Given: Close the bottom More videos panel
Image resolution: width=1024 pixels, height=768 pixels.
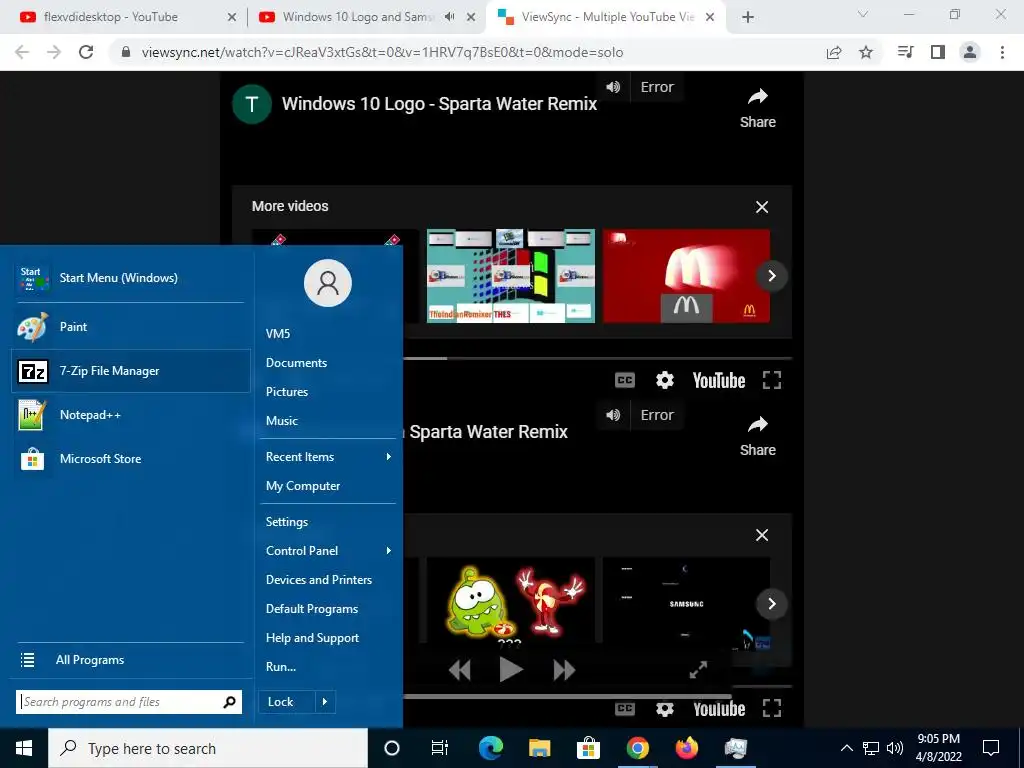Looking at the screenshot, I should 761,536.
